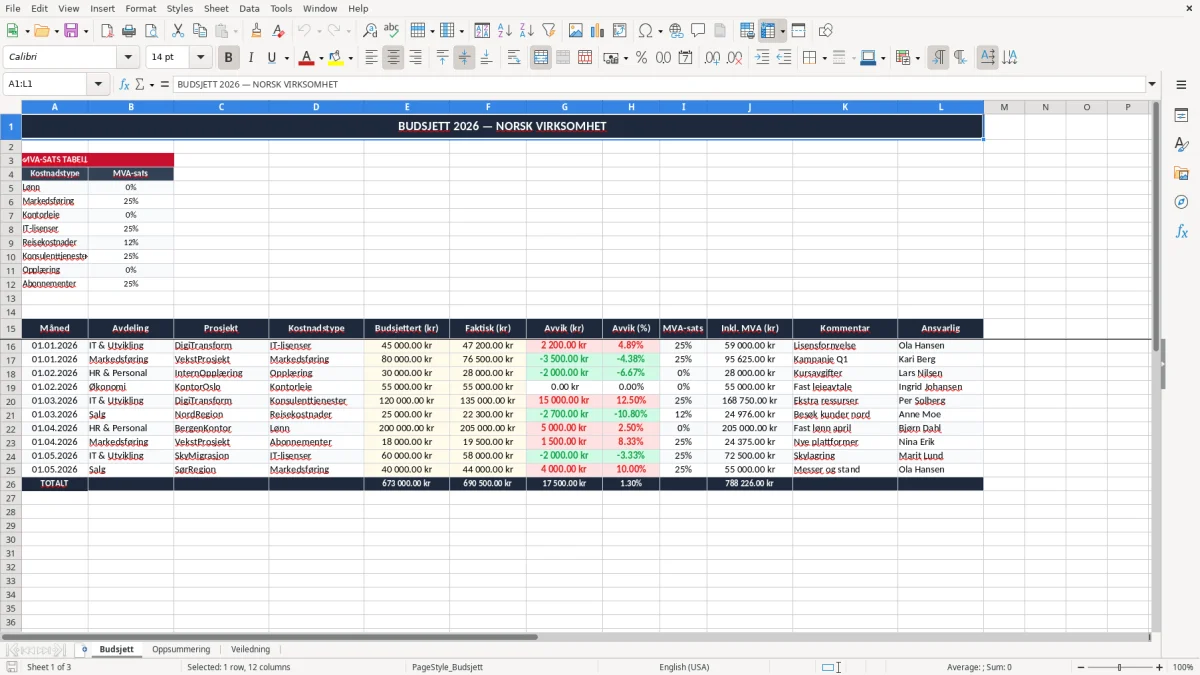Image resolution: width=1200 pixels, height=675 pixels.
Task: Open the Font Size dropdown arrow
Action: click(x=201, y=58)
